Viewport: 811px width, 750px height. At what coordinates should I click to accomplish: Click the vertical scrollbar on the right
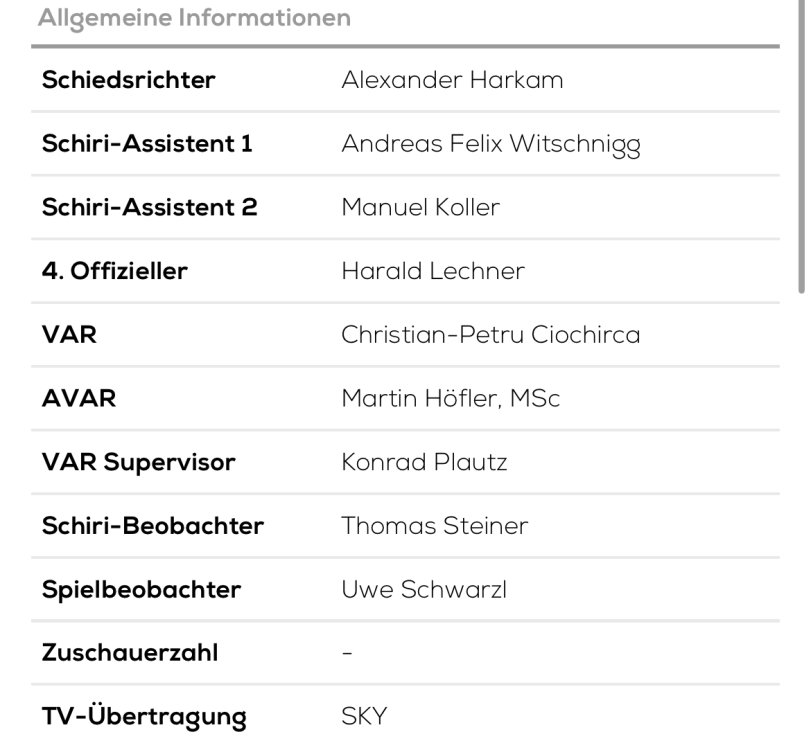pyautogui.click(x=802, y=150)
